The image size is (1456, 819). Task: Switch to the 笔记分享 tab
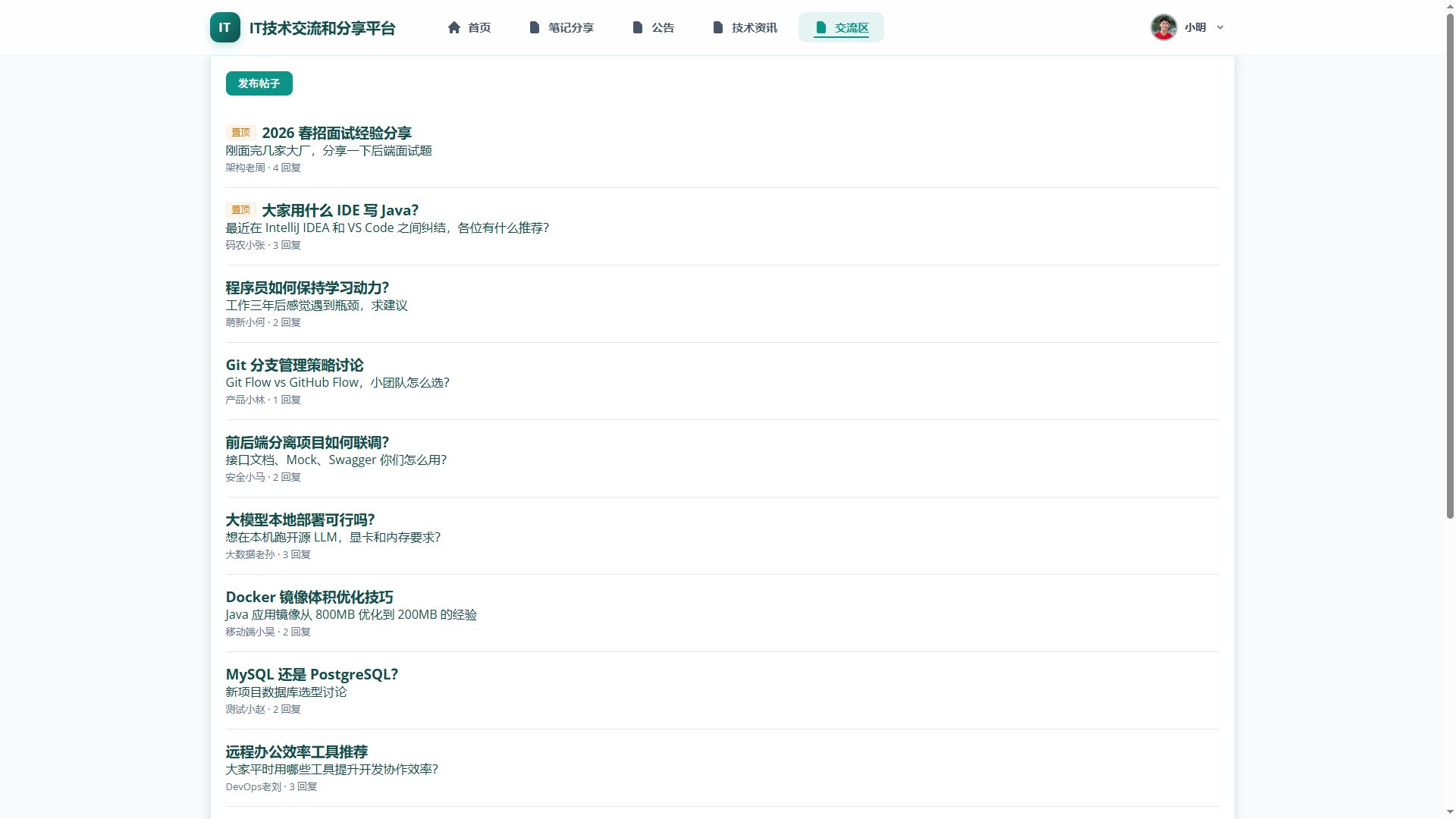coord(561,27)
